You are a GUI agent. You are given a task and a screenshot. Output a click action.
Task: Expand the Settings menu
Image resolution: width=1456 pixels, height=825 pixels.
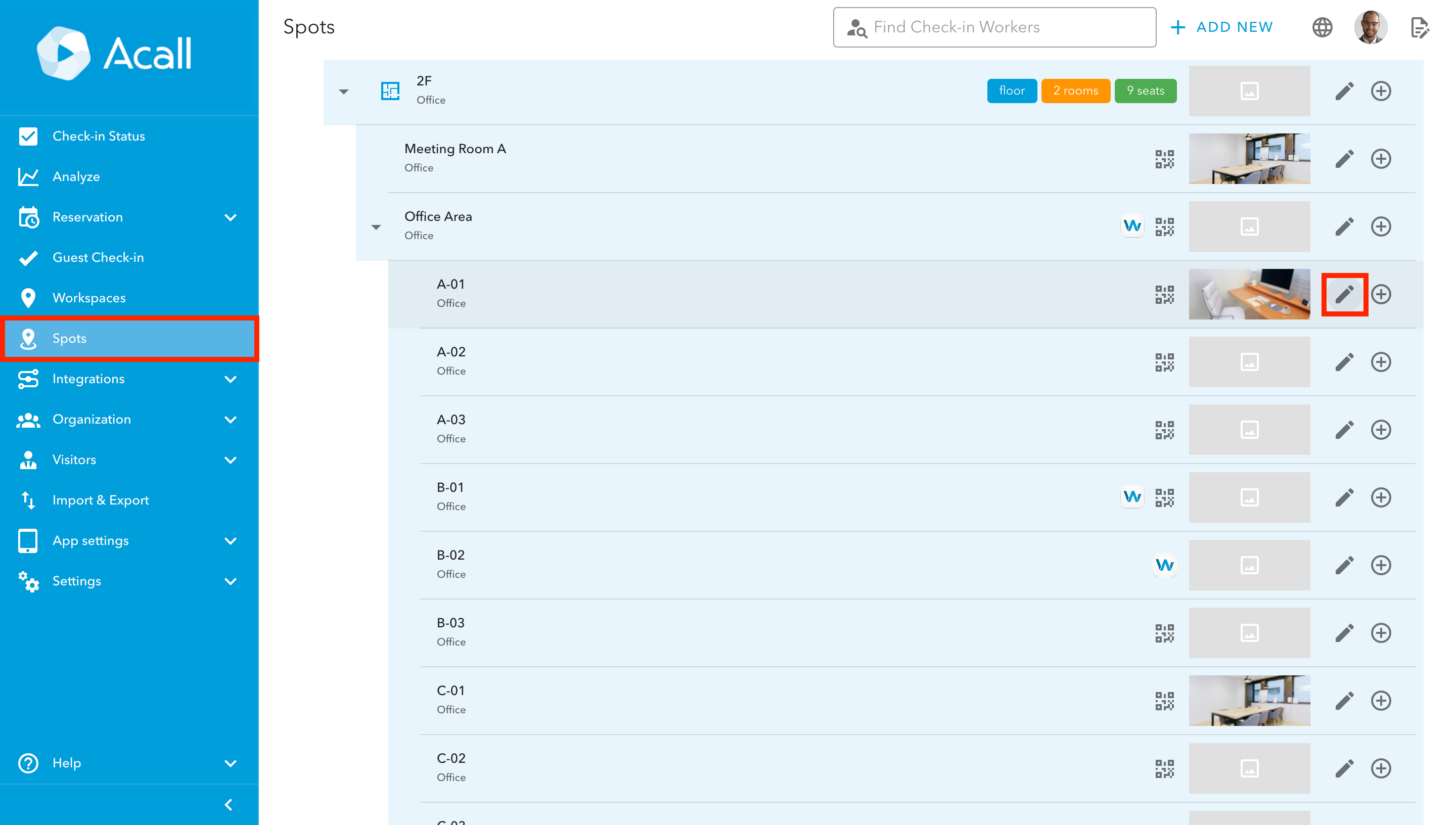point(230,581)
